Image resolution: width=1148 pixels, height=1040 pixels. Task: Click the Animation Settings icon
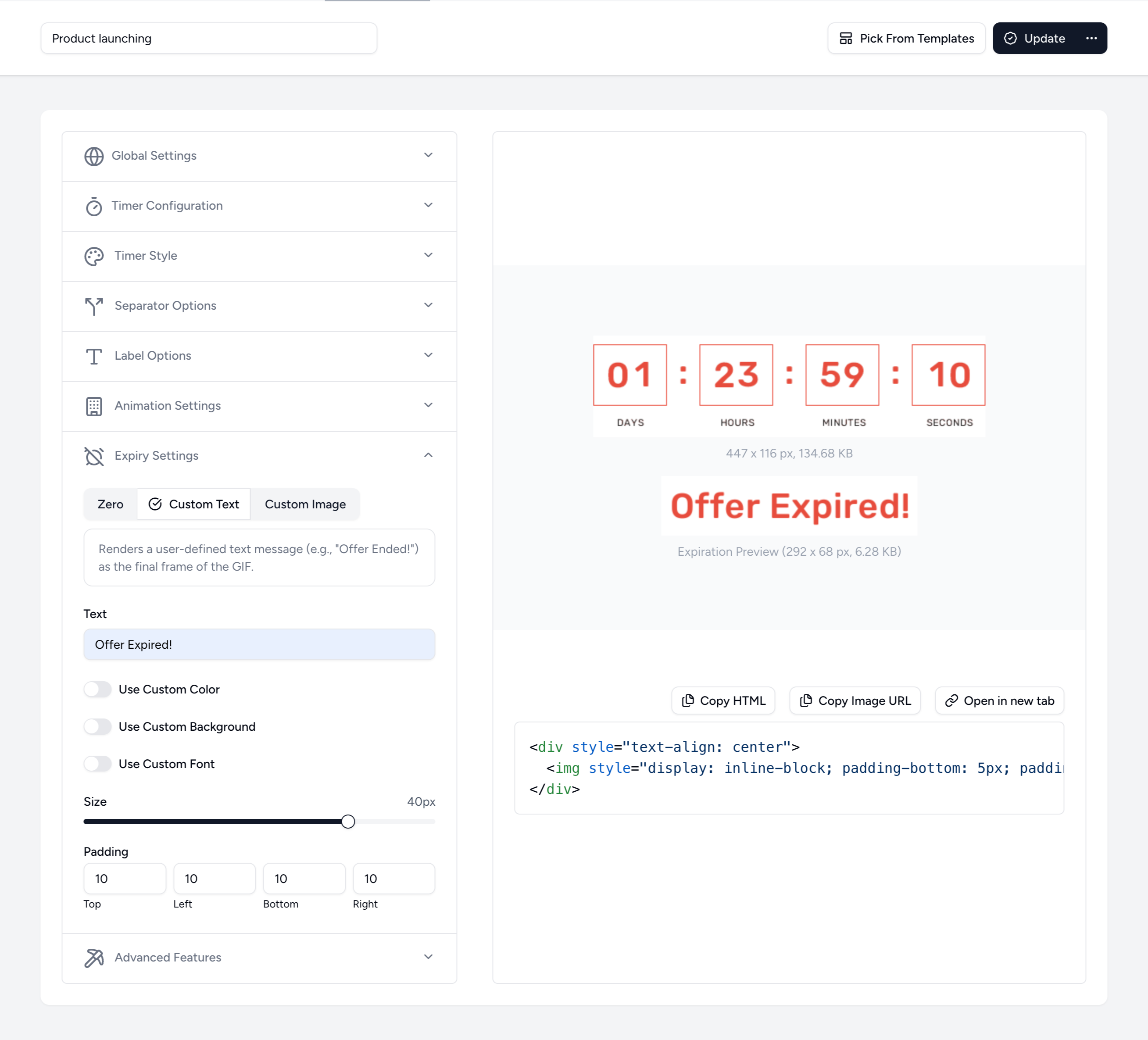point(94,406)
